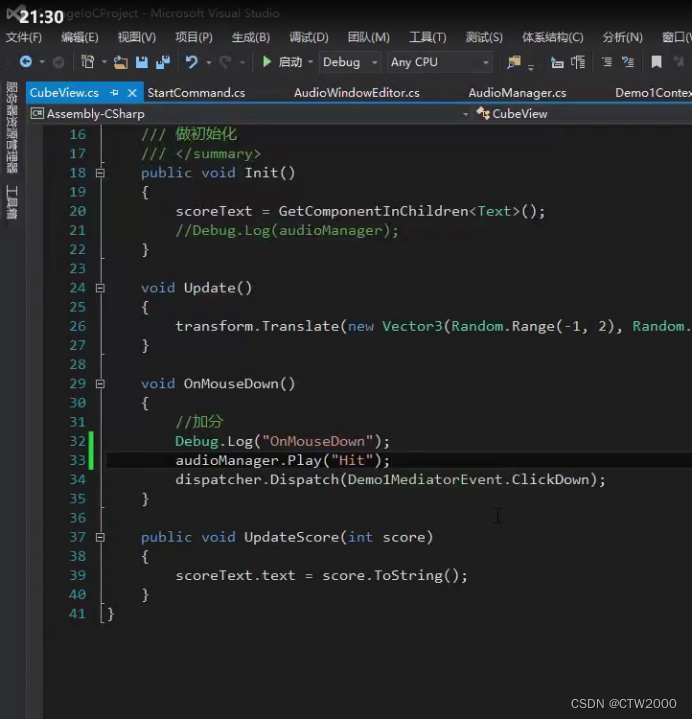Click the Navigate Backward arrow icon
This screenshot has width=693, height=719.
pos(26,61)
